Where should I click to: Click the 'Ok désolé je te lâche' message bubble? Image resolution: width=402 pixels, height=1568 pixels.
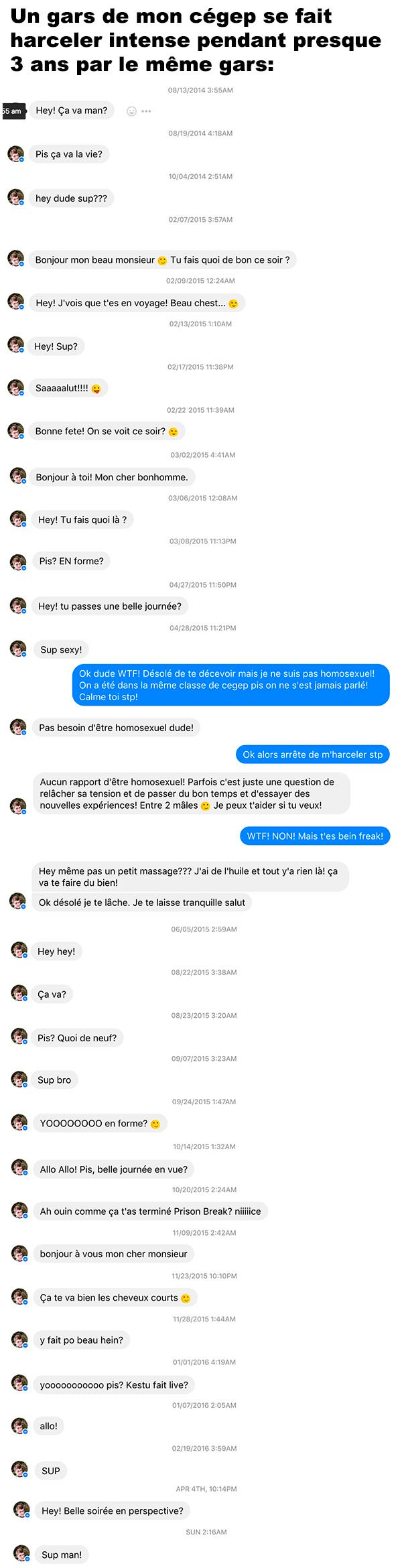point(142,903)
